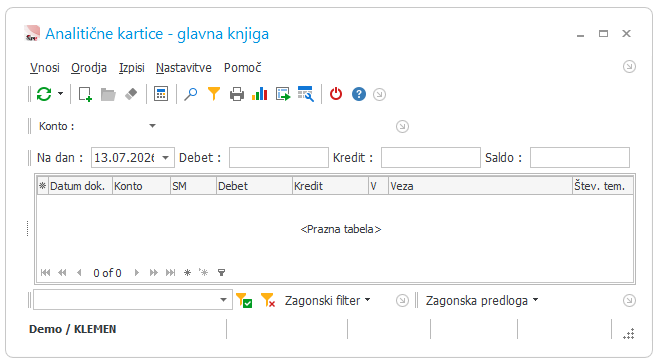Clear filter with the red X funnel icon
This screenshot has height=360, width=655.
tap(268, 300)
